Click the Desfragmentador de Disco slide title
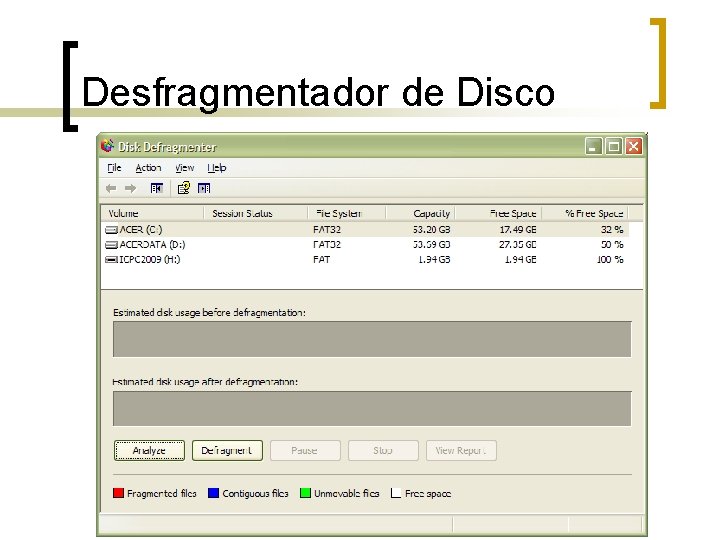The image size is (720, 540). [318, 92]
